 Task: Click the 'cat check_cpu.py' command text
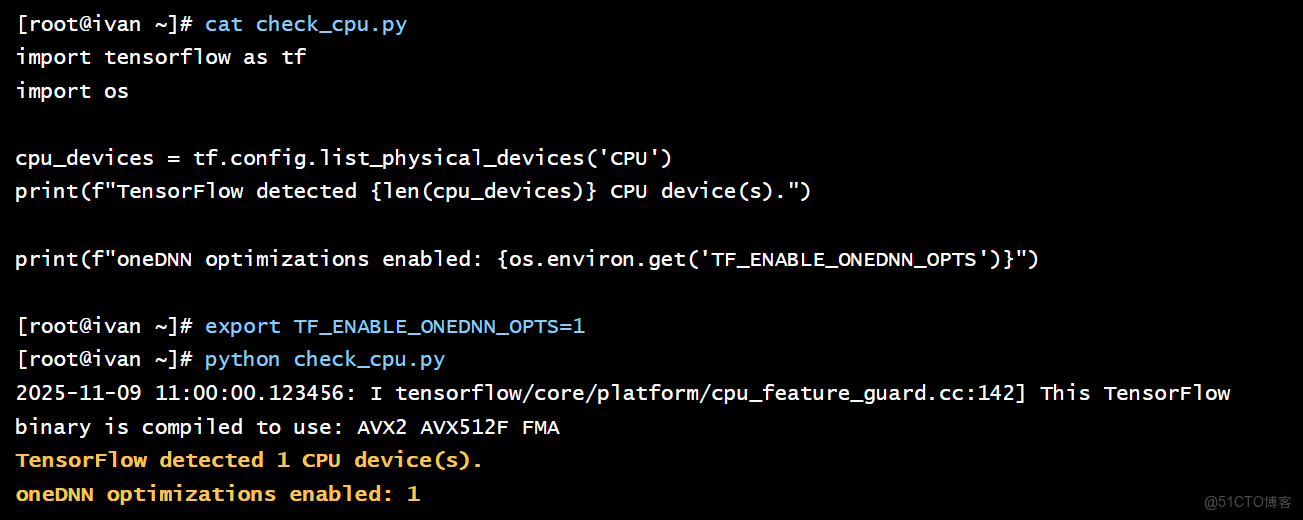point(305,25)
